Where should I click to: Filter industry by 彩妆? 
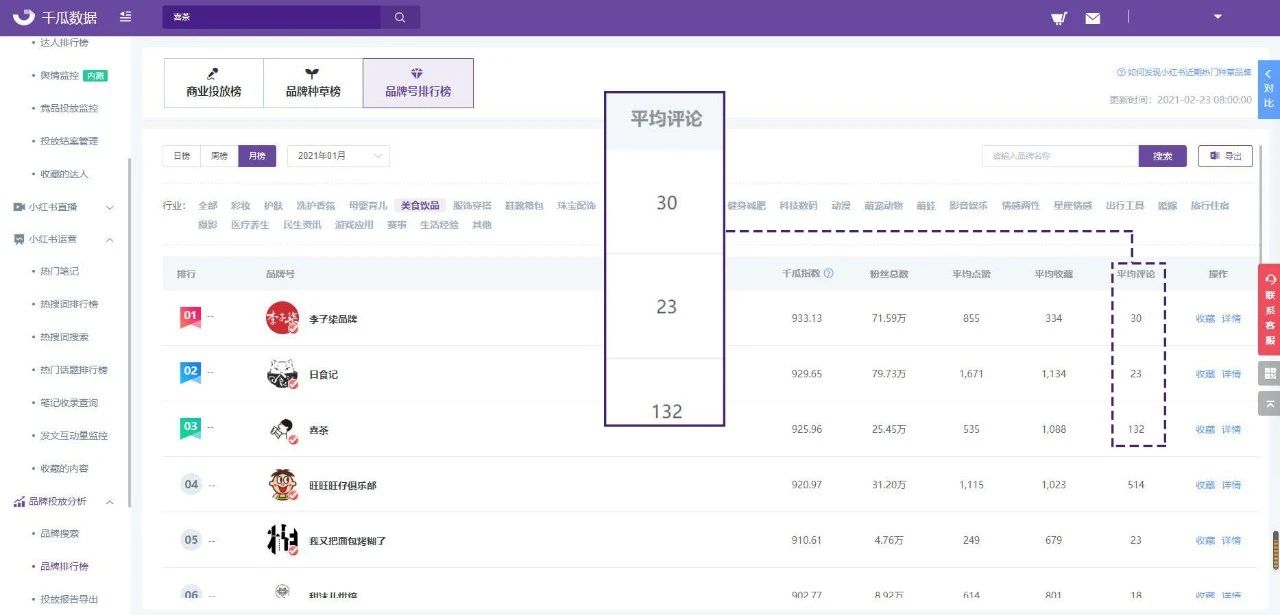click(240, 206)
